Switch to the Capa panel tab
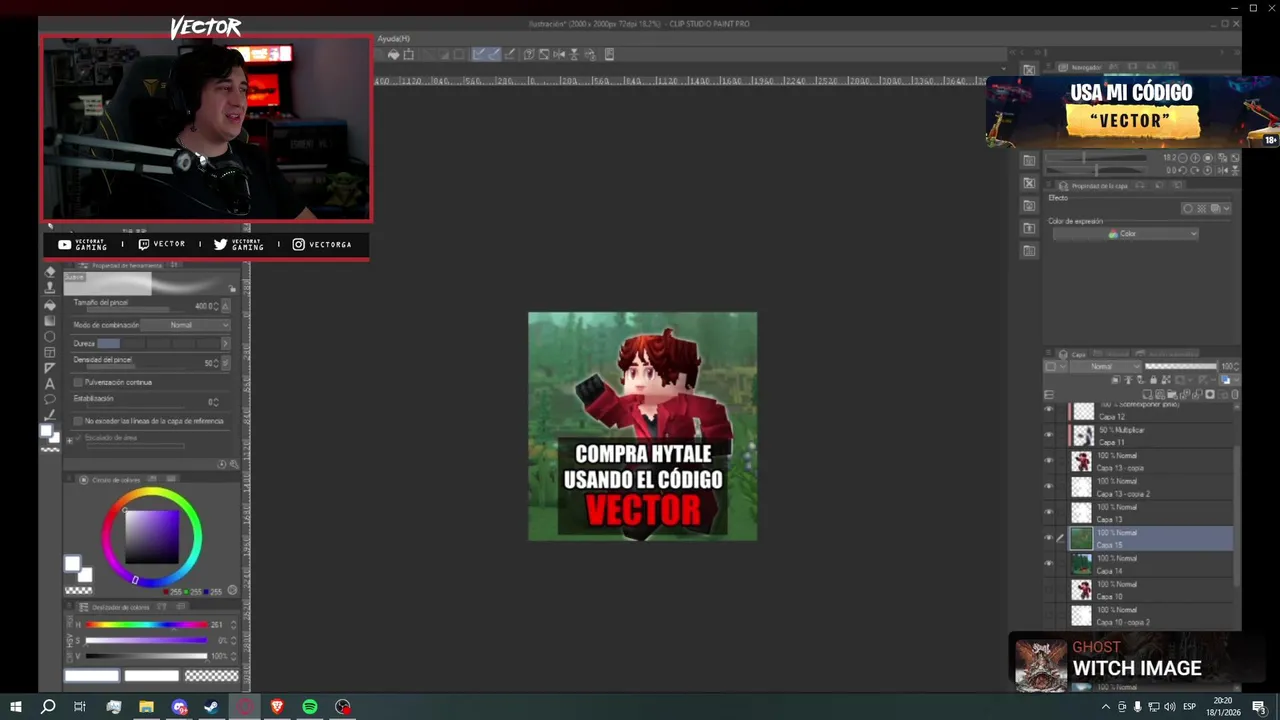 1073,354
